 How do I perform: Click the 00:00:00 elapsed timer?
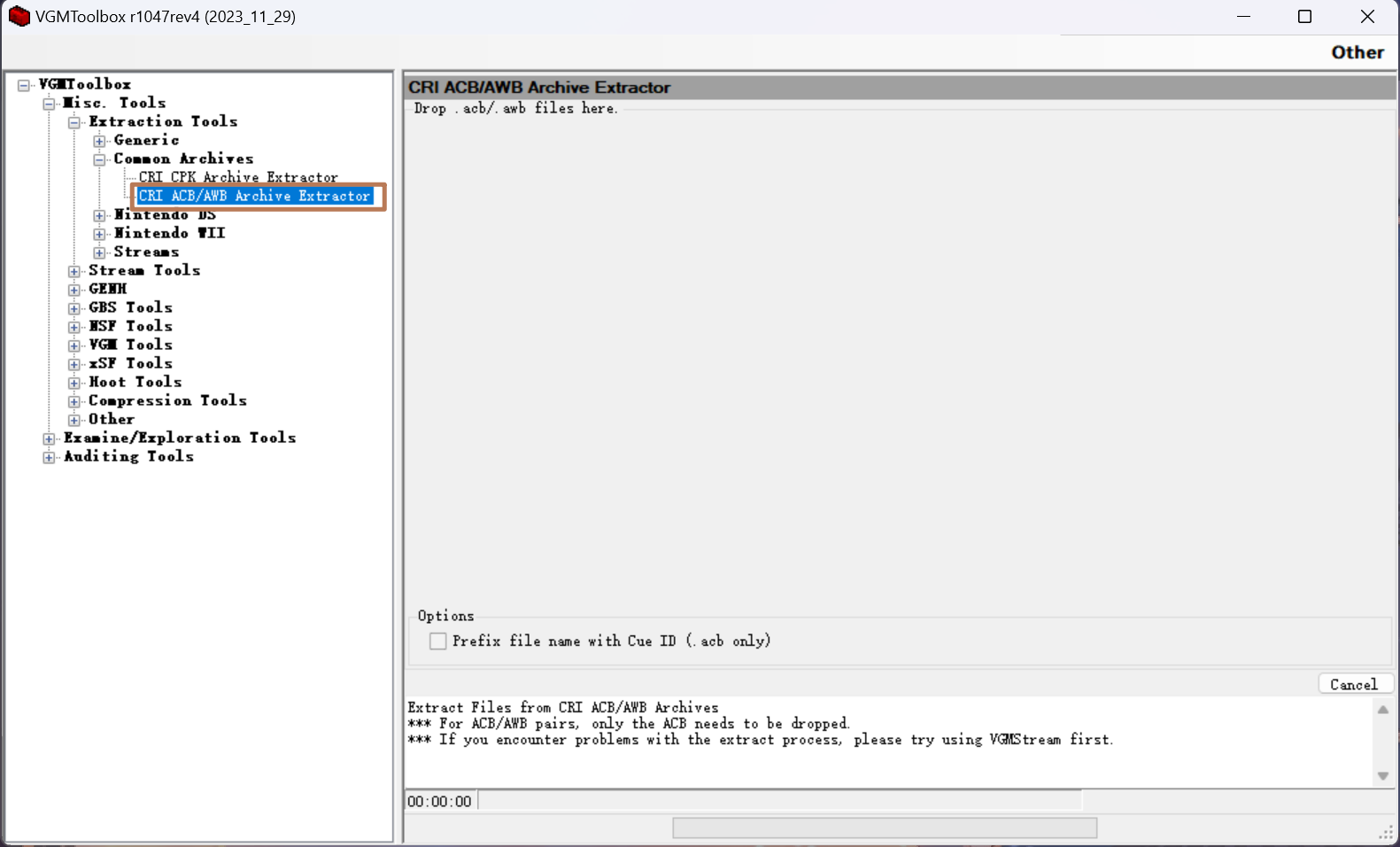(440, 802)
